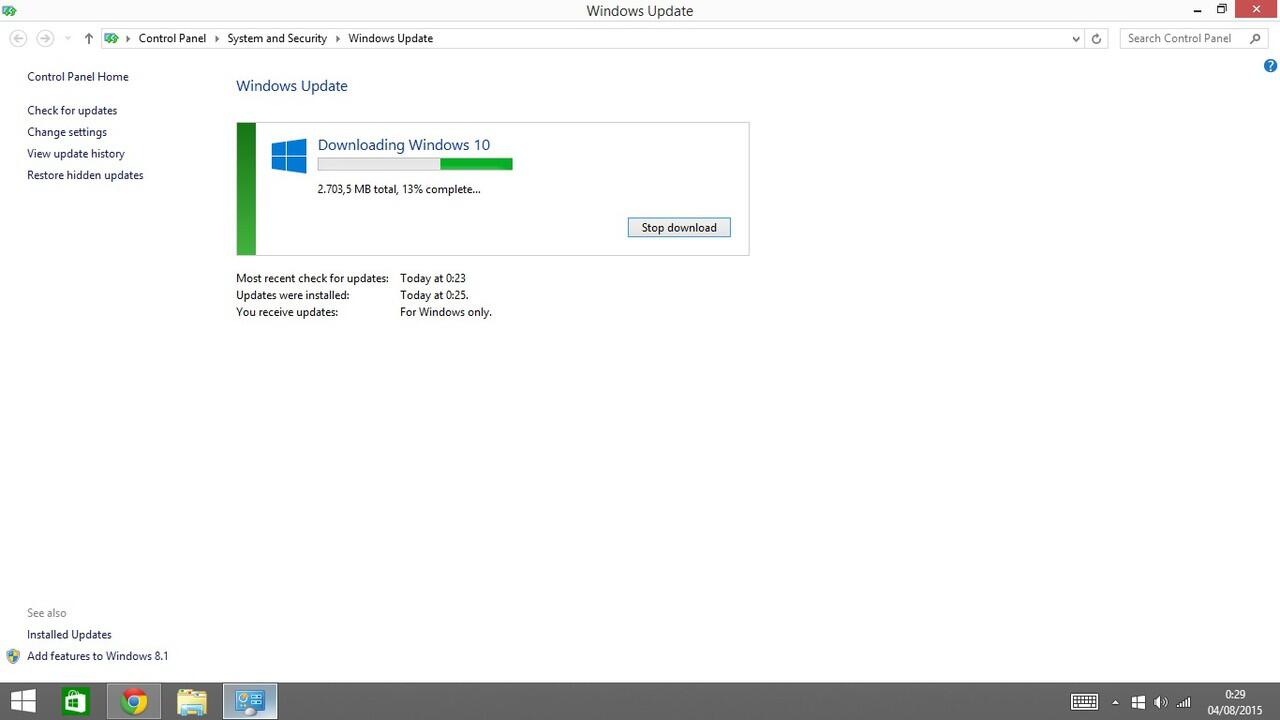The width and height of the screenshot is (1280, 720).
Task: Click the window icon in title bar
Action: pos(9,10)
